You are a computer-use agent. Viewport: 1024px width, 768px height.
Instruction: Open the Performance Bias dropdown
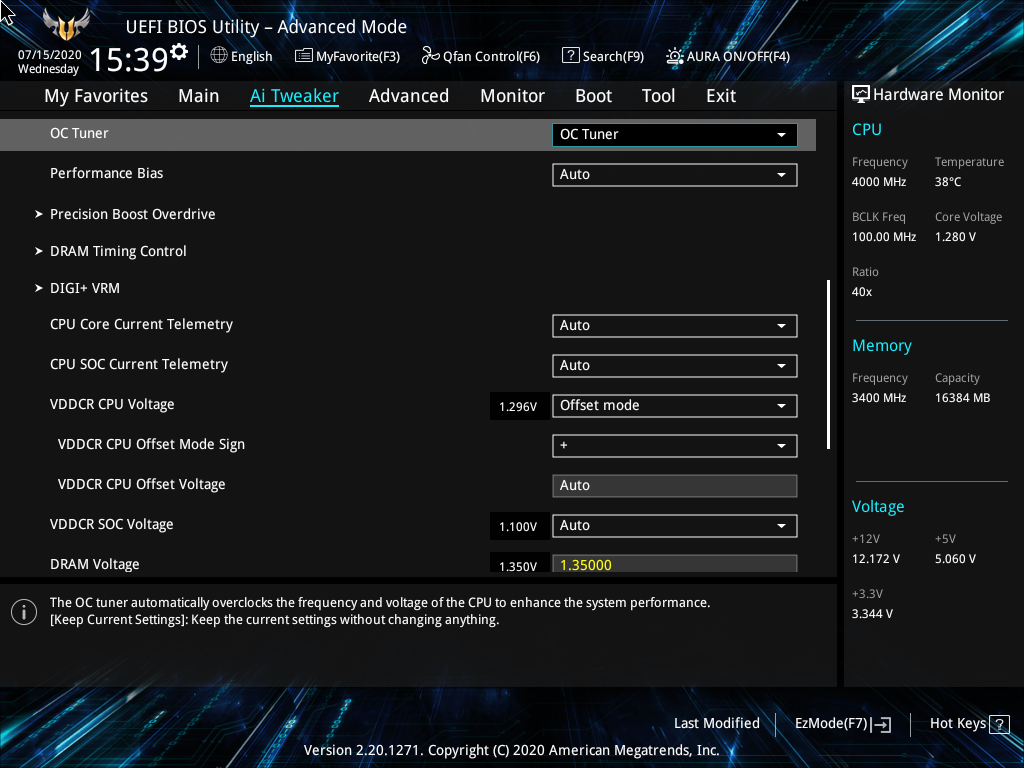[x=675, y=174]
